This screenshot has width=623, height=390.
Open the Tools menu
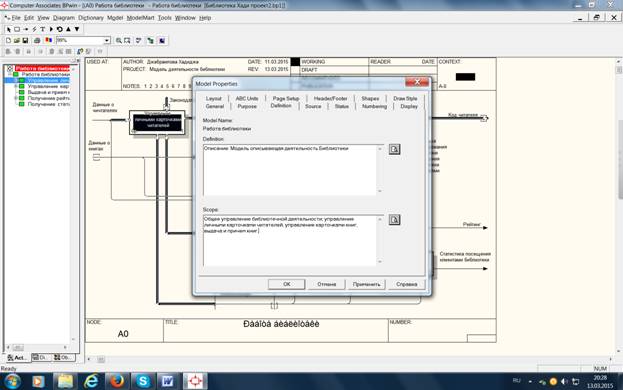pos(164,18)
